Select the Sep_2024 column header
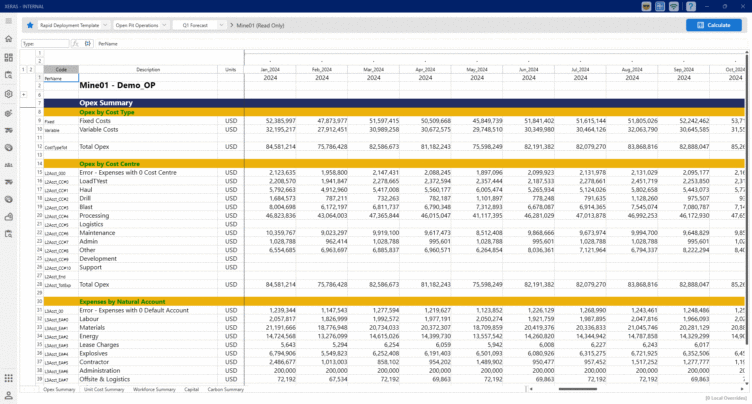This screenshot has width=752, height=404. (x=683, y=70)
